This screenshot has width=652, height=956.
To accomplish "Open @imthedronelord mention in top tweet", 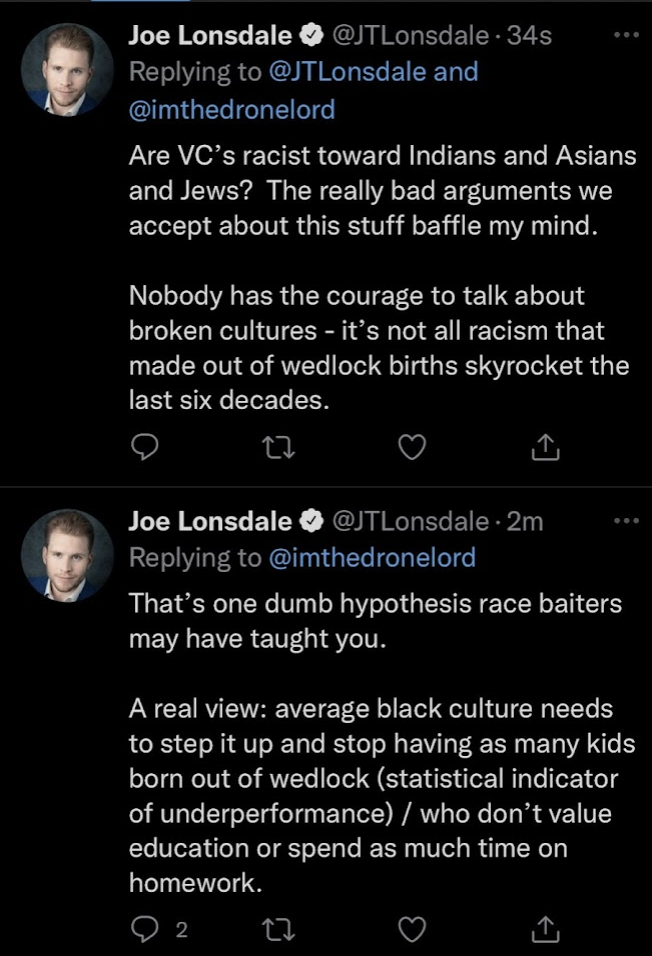I will (232, 110).
